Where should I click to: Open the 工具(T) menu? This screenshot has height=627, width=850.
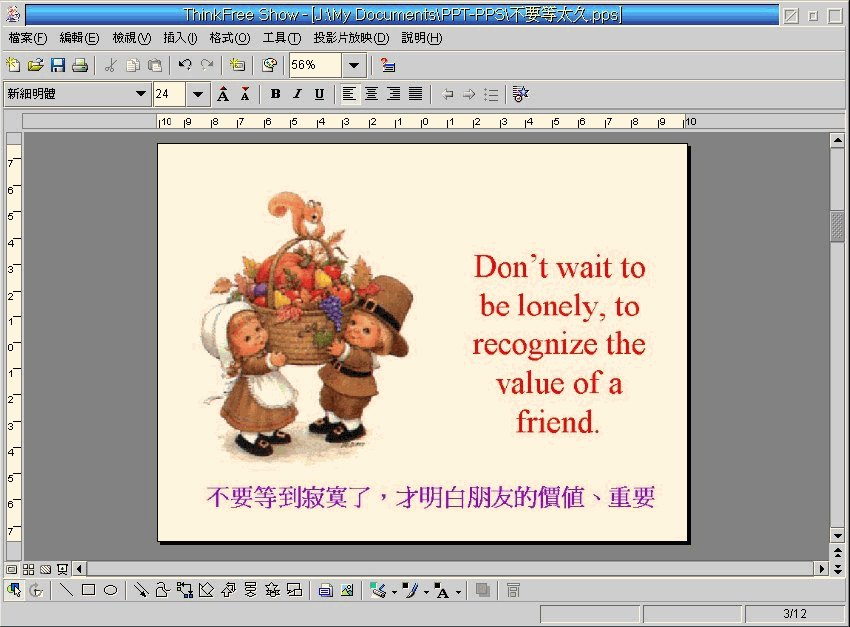(x=281, y=38)
